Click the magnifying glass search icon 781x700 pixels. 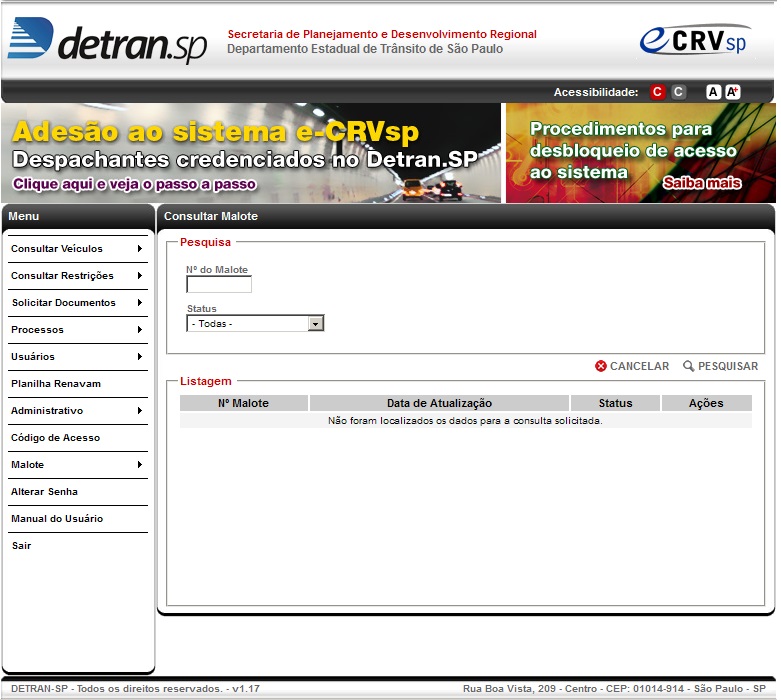[688, 366]
